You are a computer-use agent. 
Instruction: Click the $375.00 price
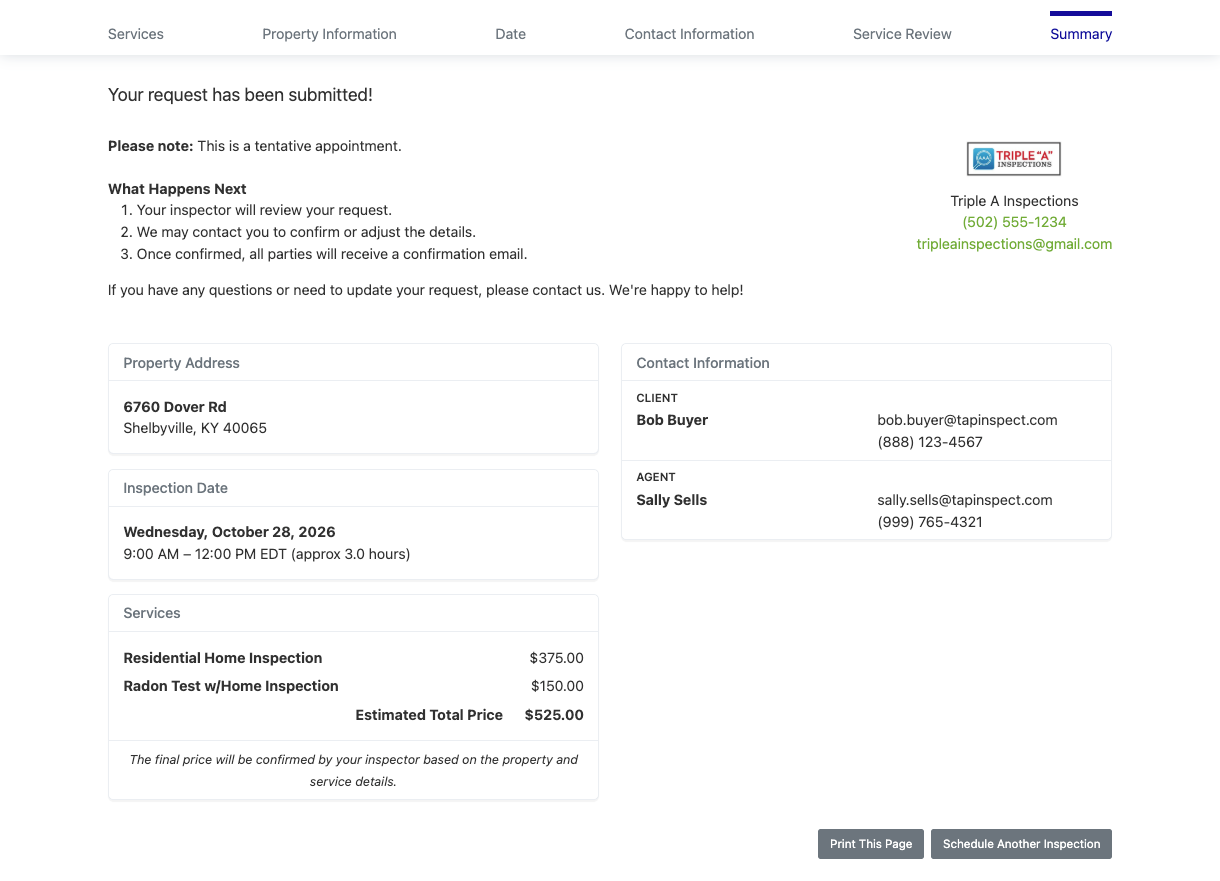[557, 658]
